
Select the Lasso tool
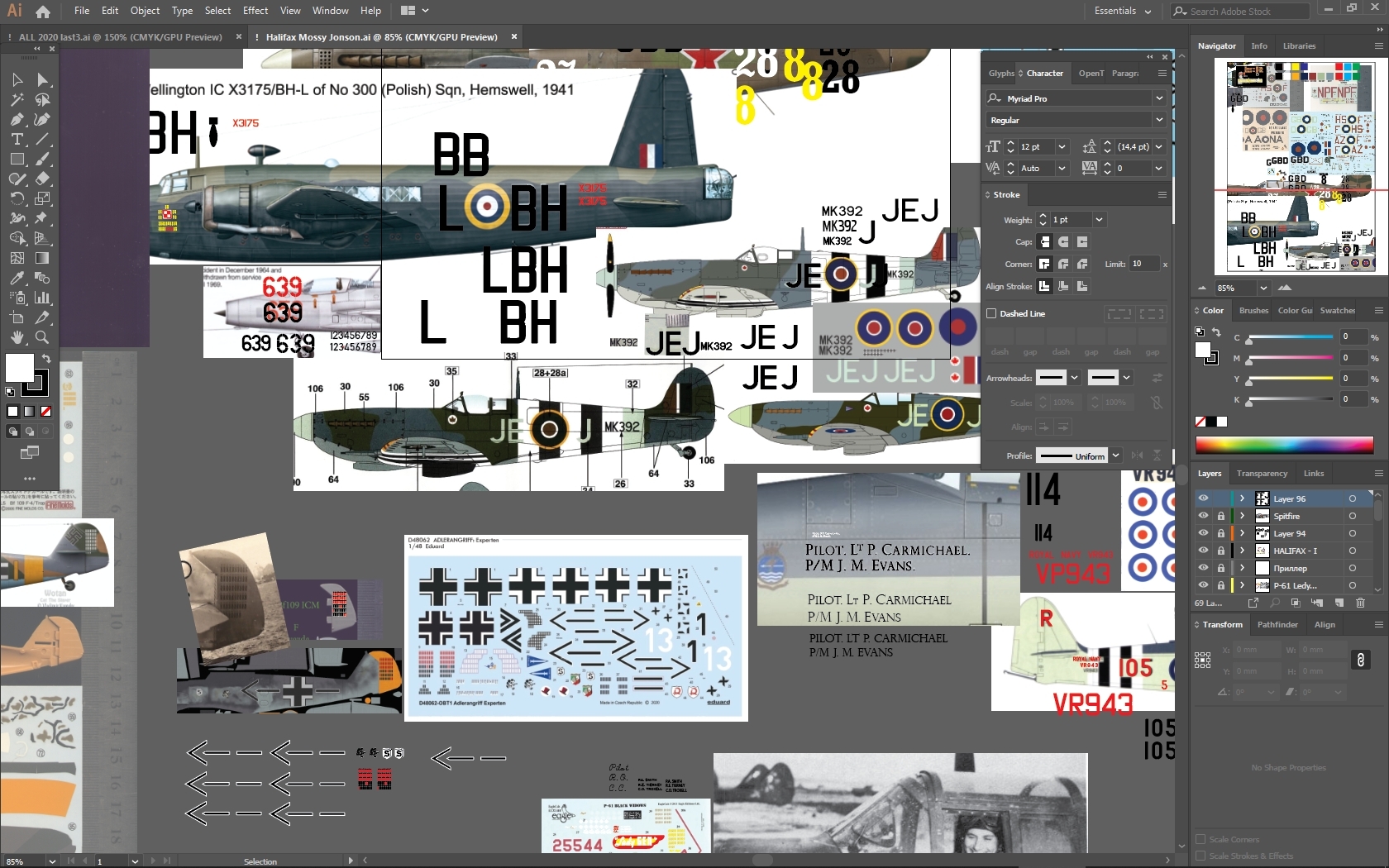click(42, 99)
